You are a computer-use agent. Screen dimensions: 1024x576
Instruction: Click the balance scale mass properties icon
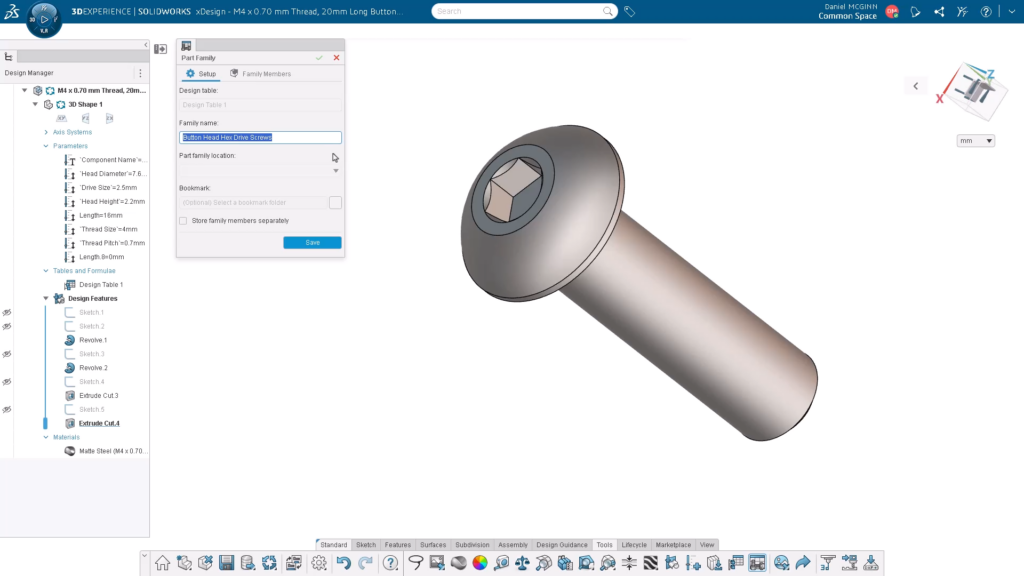click(522, 562)
